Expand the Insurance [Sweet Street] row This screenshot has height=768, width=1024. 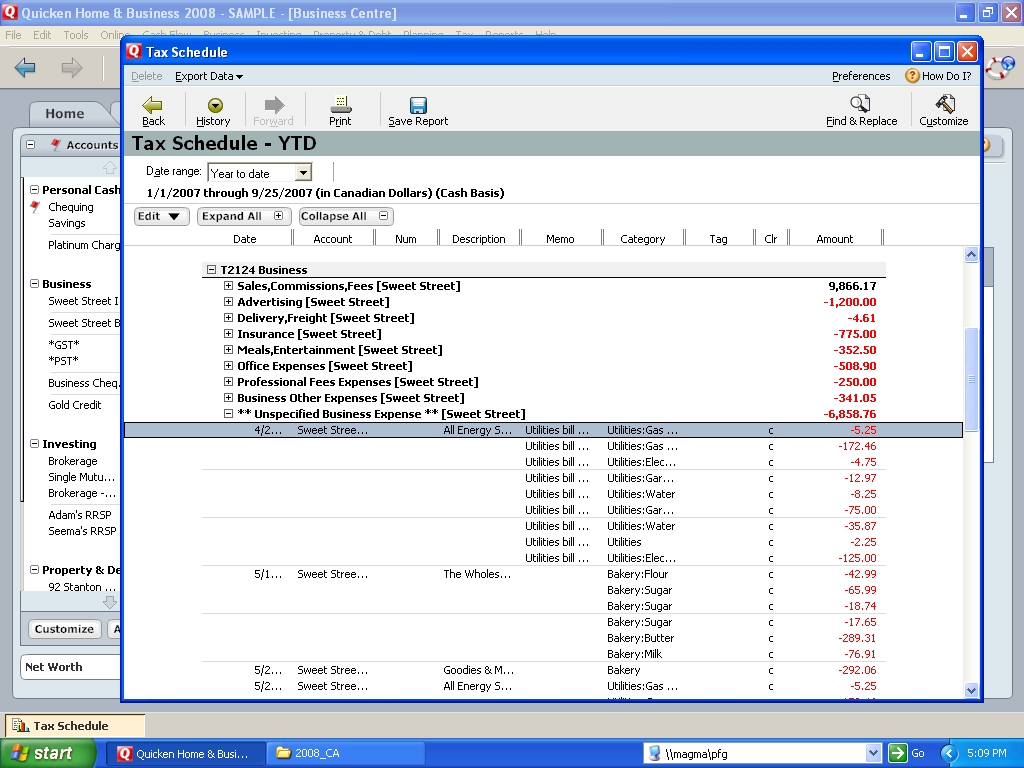pos(229,334)
